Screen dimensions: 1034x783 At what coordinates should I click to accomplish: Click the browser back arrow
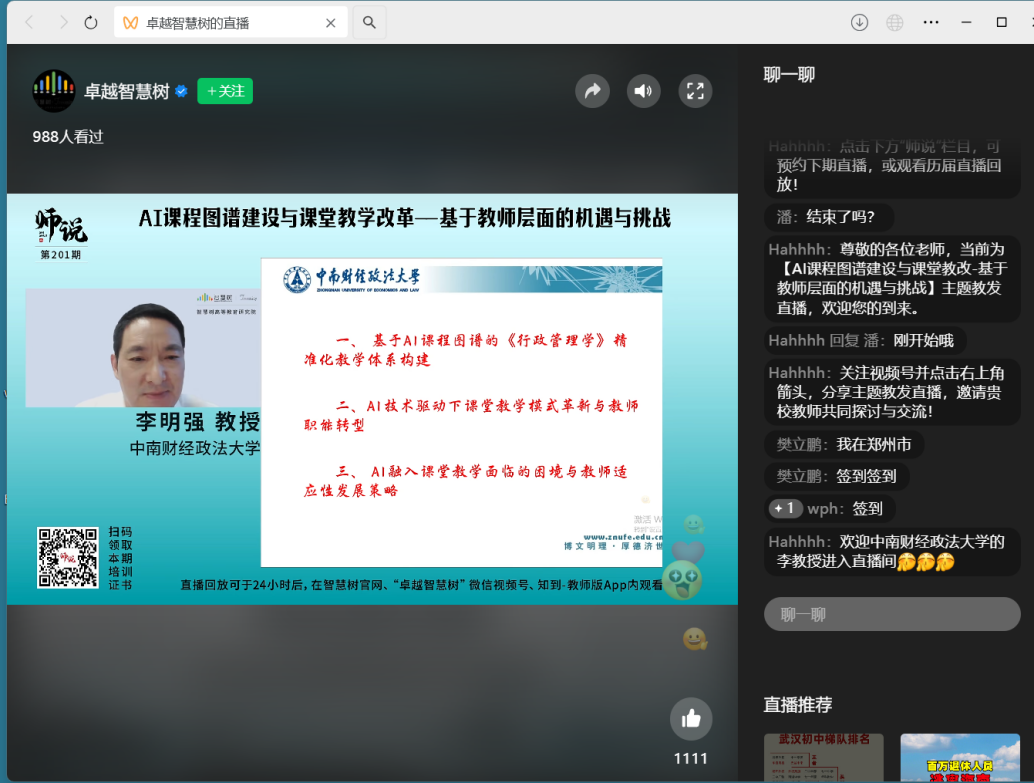(x=30, y=22)
